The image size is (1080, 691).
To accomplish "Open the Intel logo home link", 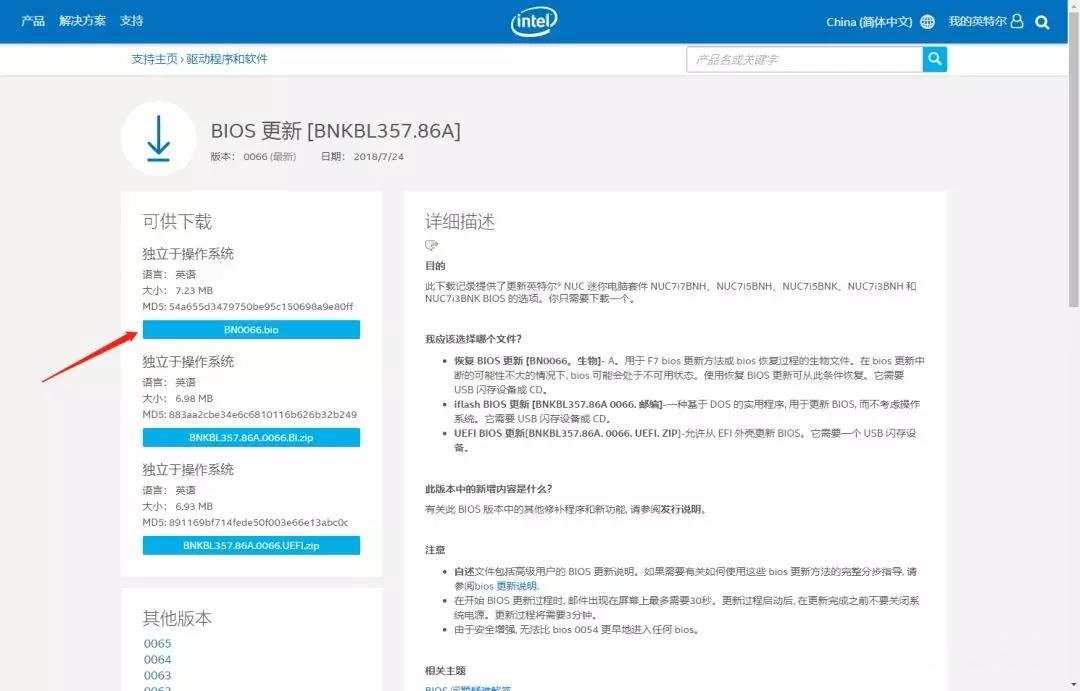I will 534,21.
